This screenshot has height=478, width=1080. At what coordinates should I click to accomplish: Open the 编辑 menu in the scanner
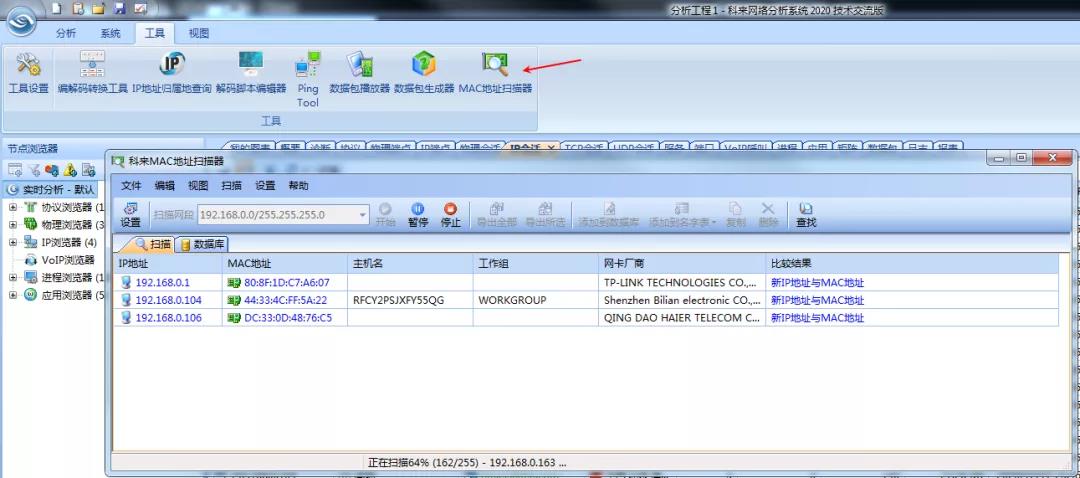[x=165, y=185]
